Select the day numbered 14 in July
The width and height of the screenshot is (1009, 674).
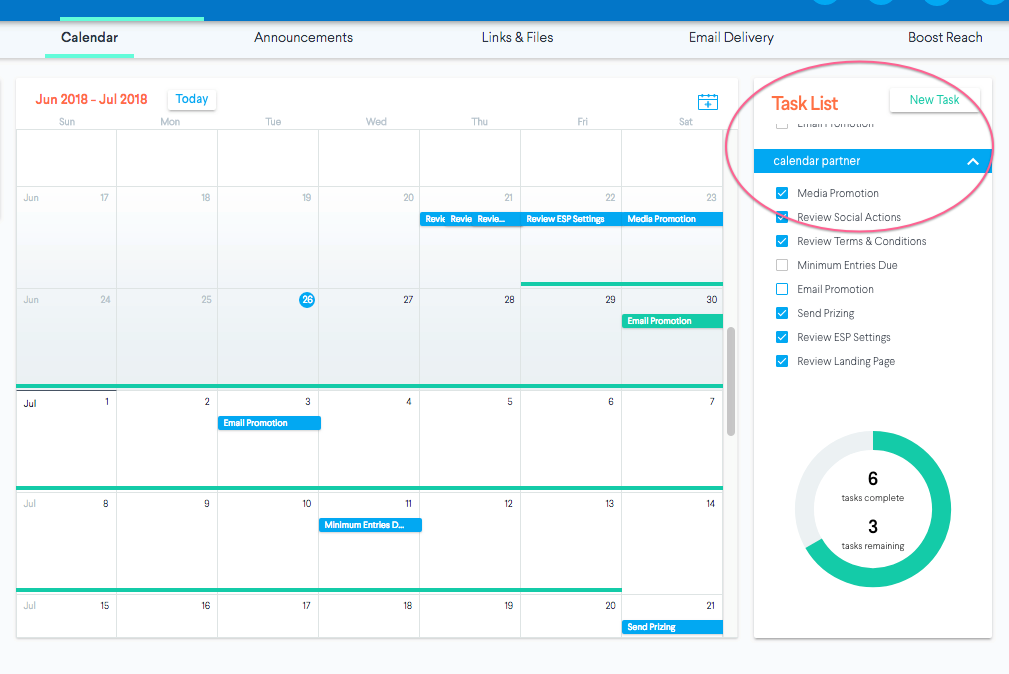pyautogui.click(x=710, y=503)
